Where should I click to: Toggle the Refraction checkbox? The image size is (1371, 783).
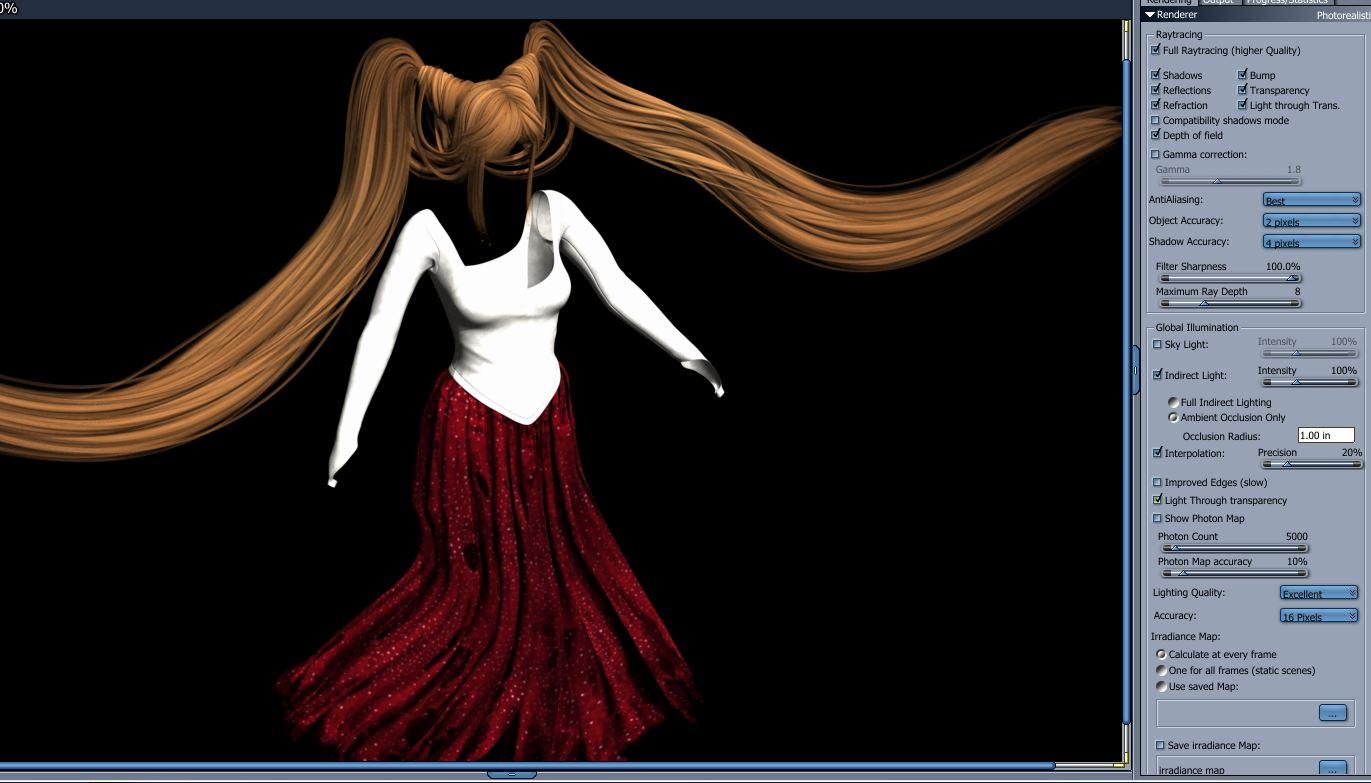1156,105
